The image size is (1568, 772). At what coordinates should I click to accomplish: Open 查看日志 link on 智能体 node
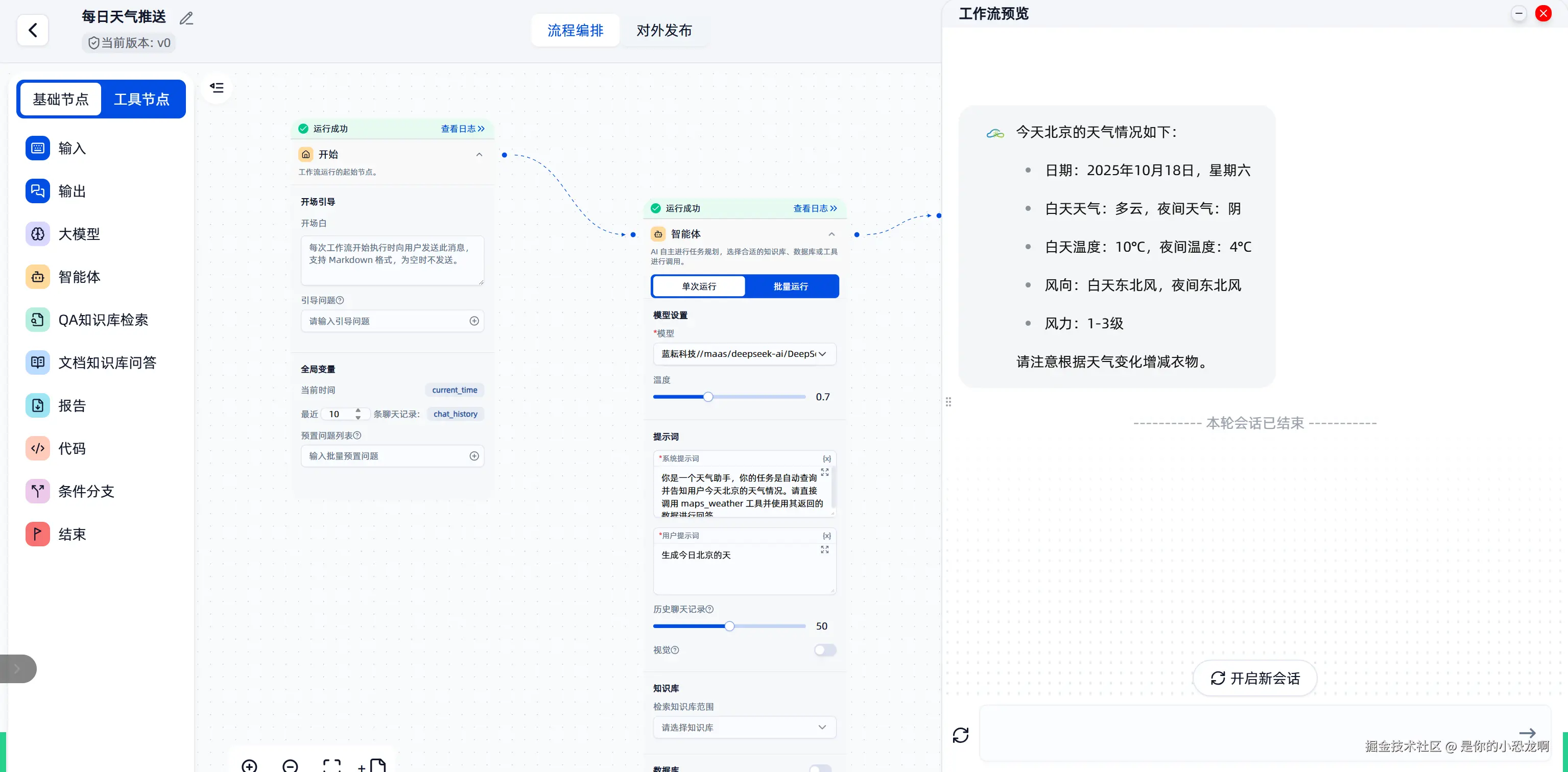[x=815, y=209]
